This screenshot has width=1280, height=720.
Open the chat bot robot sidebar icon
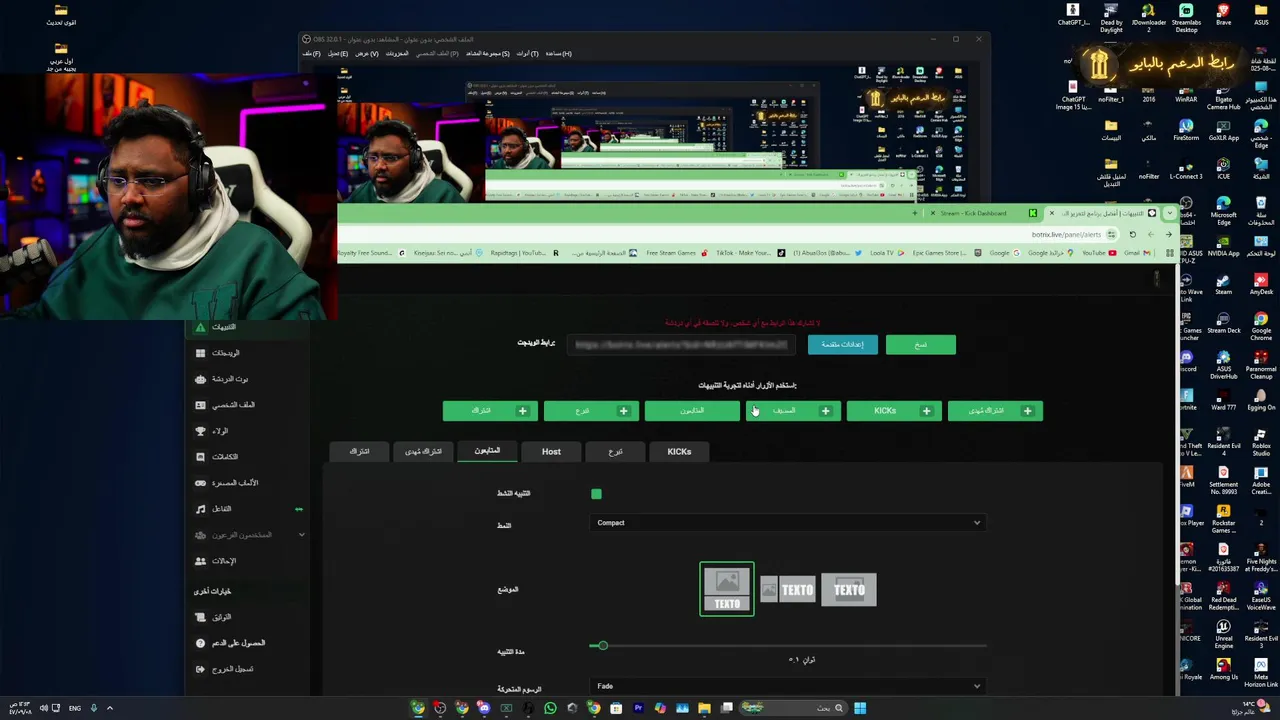(201, 379)
